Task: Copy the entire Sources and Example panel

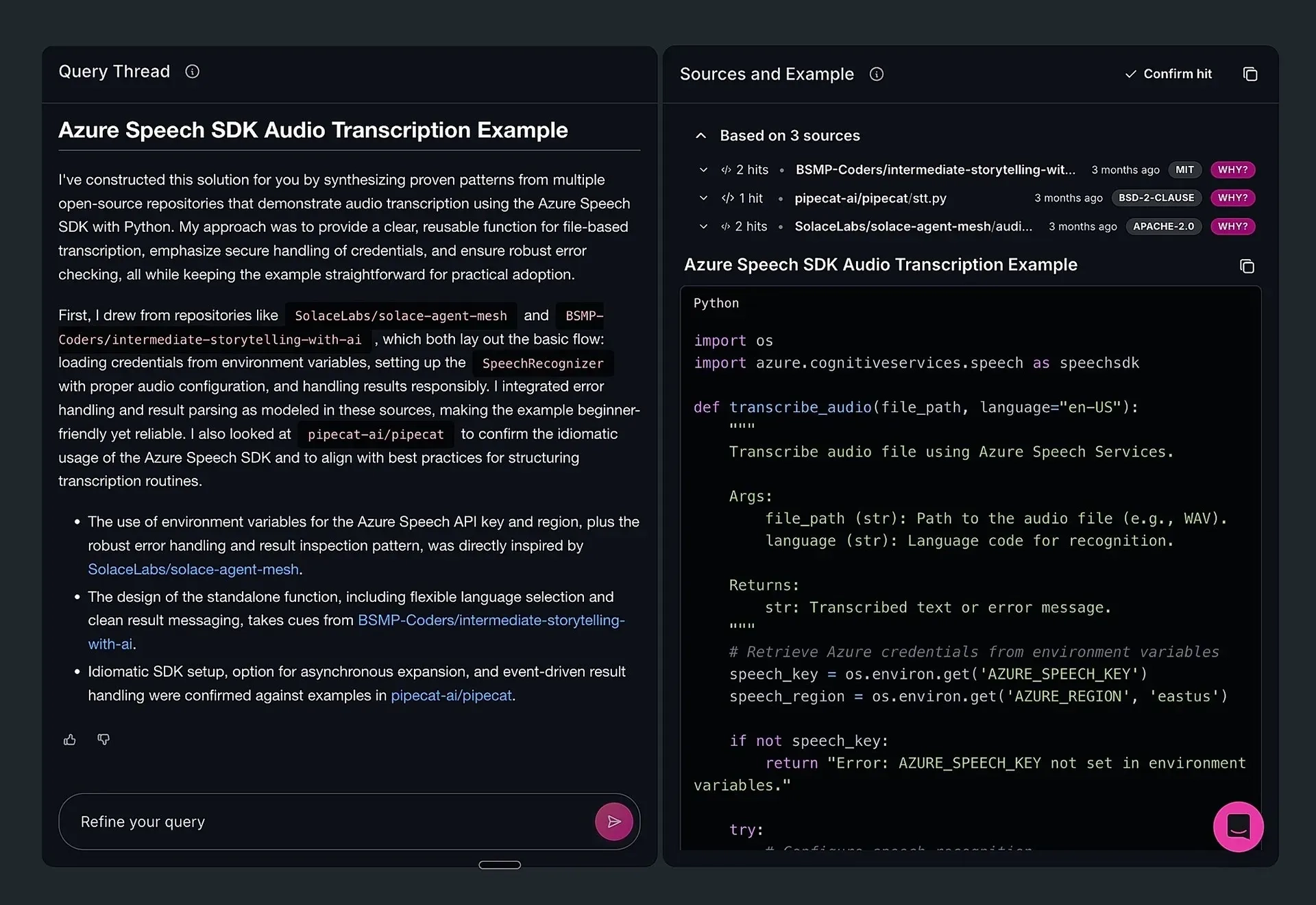Action: pyautogui.click(x=1250, y=73)
